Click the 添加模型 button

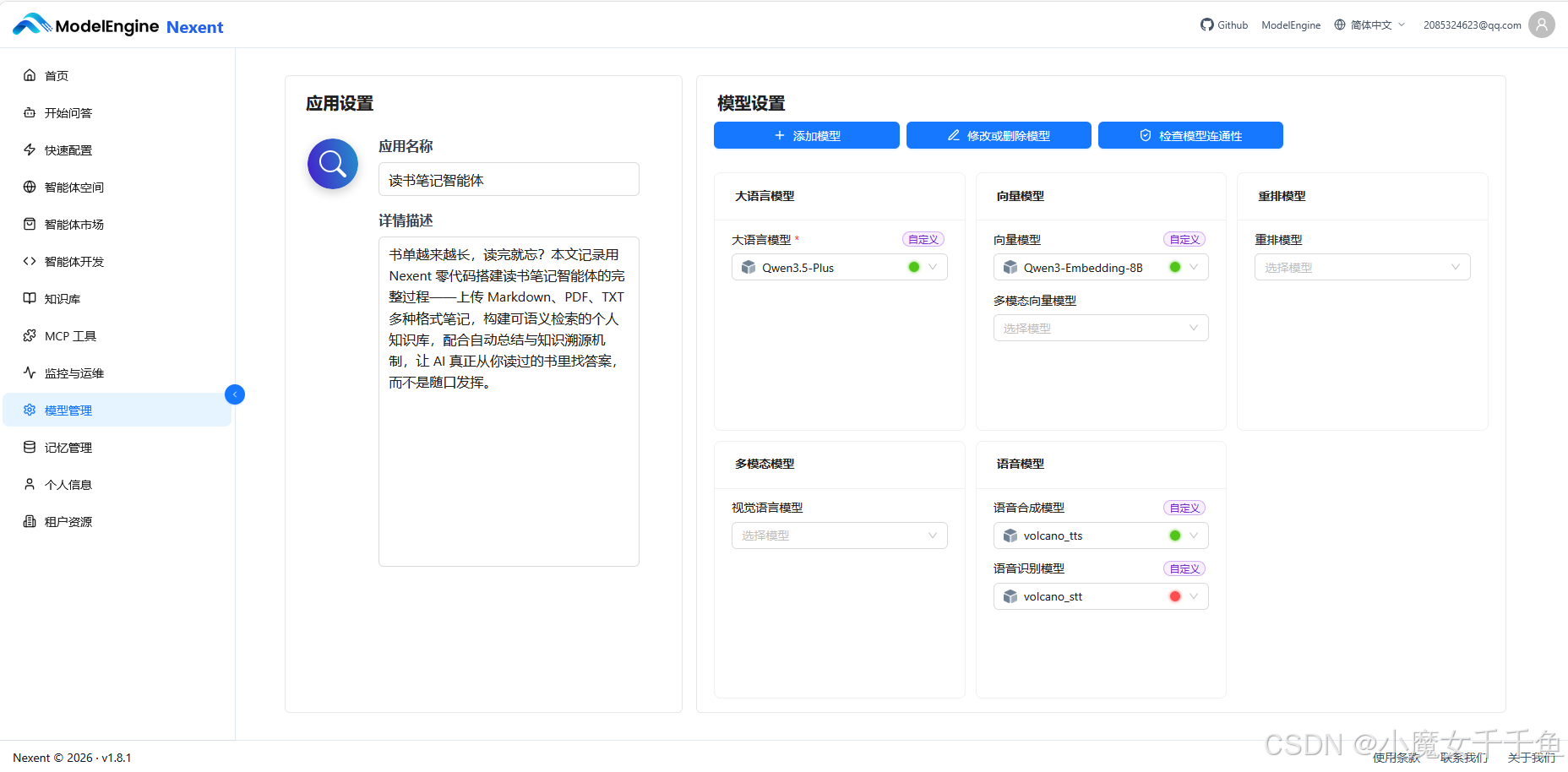[807, 135]
